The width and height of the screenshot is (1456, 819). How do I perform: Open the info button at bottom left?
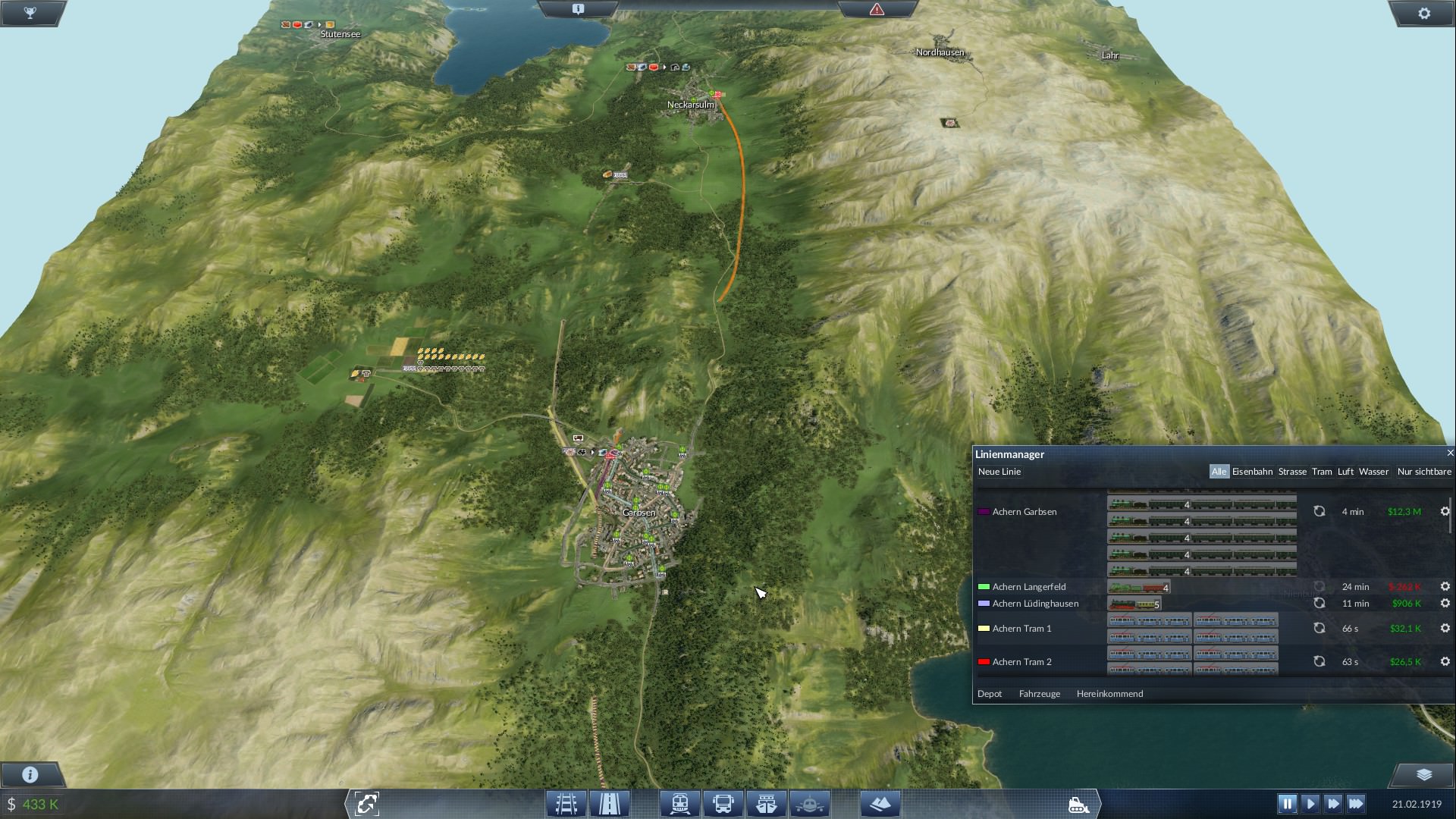30,774
